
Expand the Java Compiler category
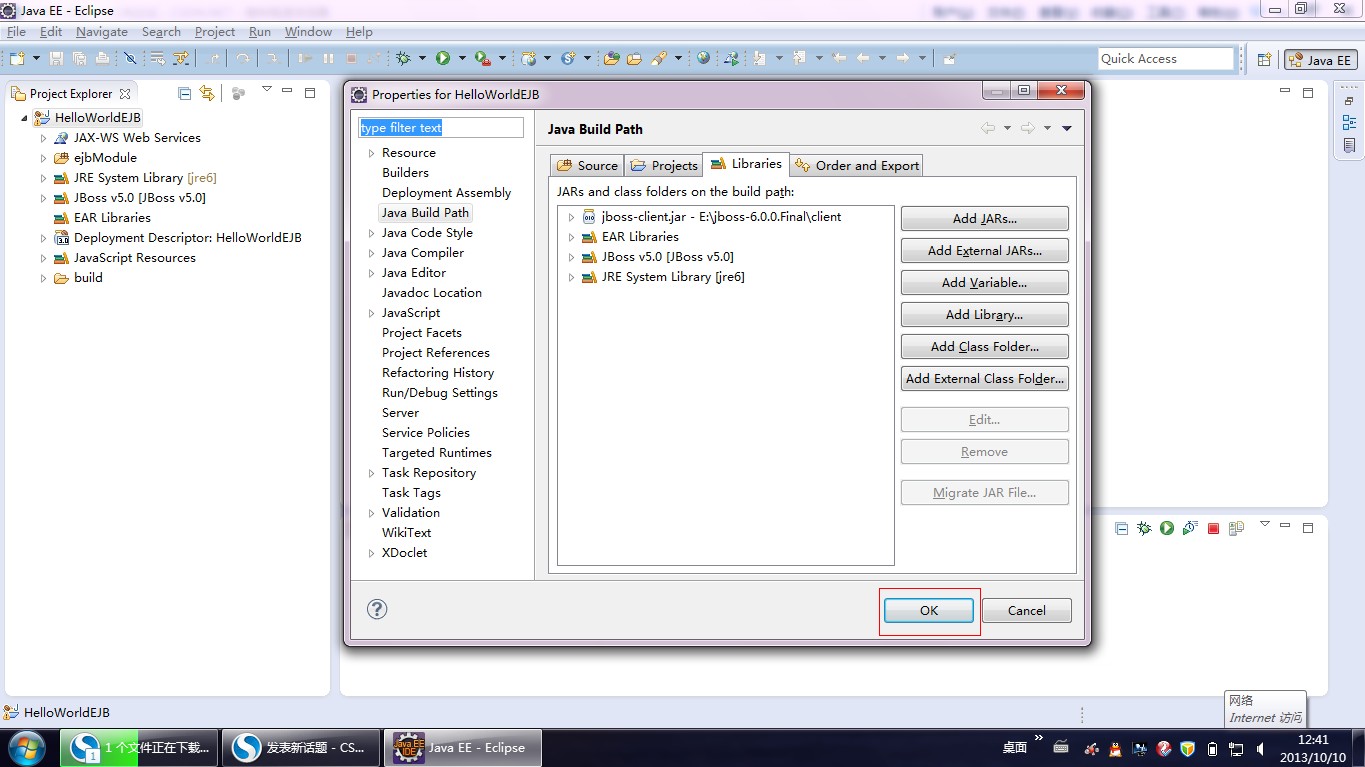[x=372, y=253]
